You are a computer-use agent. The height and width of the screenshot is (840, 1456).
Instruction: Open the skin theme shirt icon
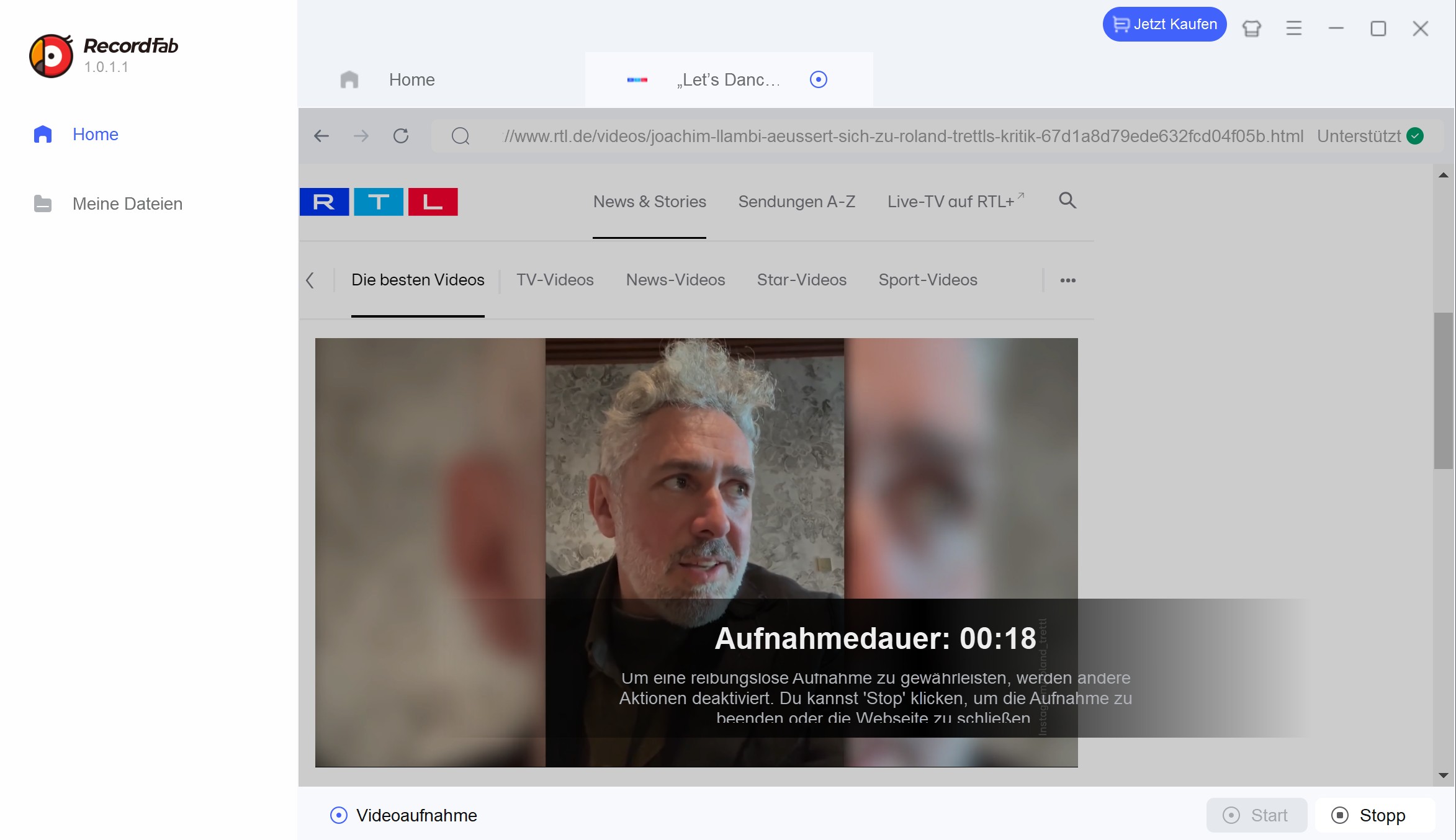pyautogui.click(x=1252, y=29)
